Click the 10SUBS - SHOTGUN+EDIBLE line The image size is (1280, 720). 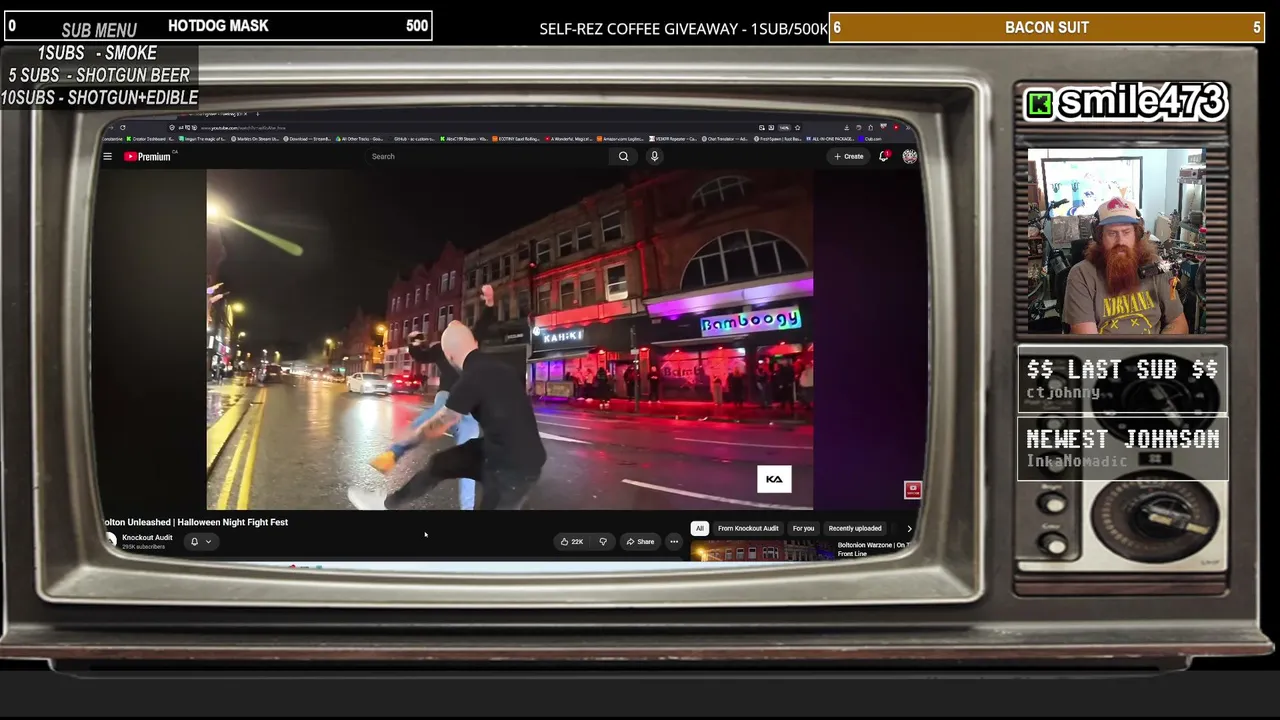coord(99,97)
